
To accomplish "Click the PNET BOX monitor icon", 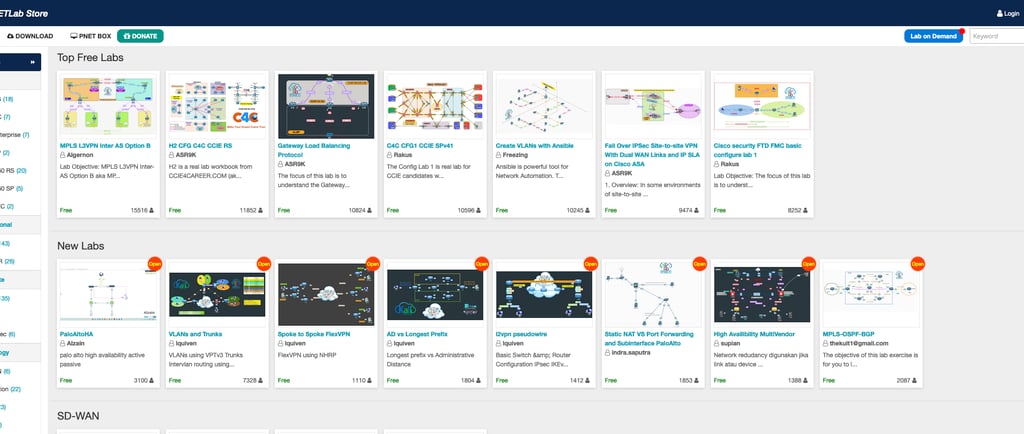I will (x=74, y=37).
